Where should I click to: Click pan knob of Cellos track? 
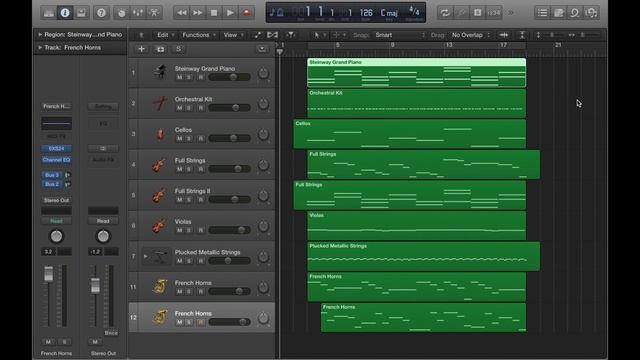pos(263,134)
